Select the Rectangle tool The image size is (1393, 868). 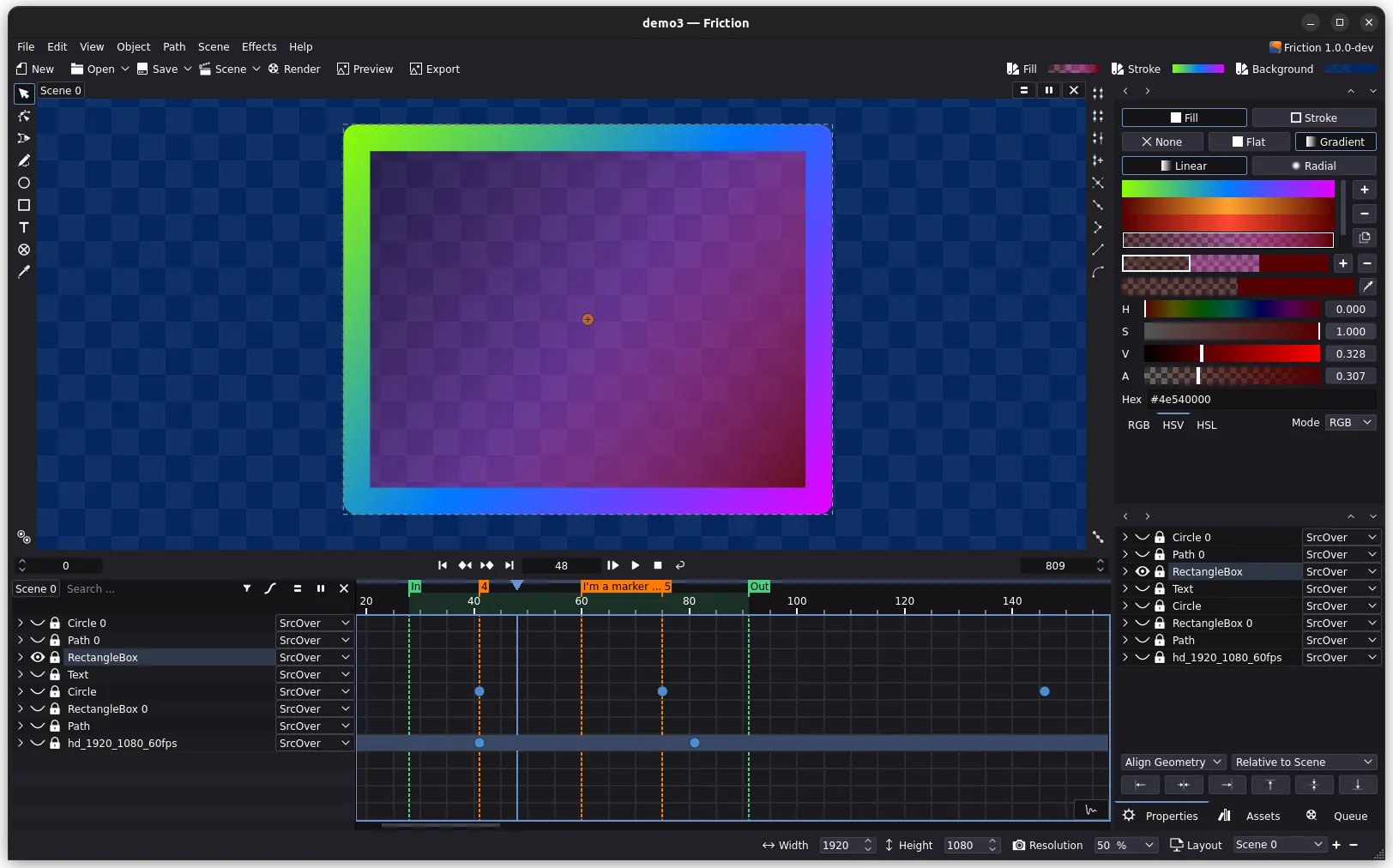[x=23, y=205]
